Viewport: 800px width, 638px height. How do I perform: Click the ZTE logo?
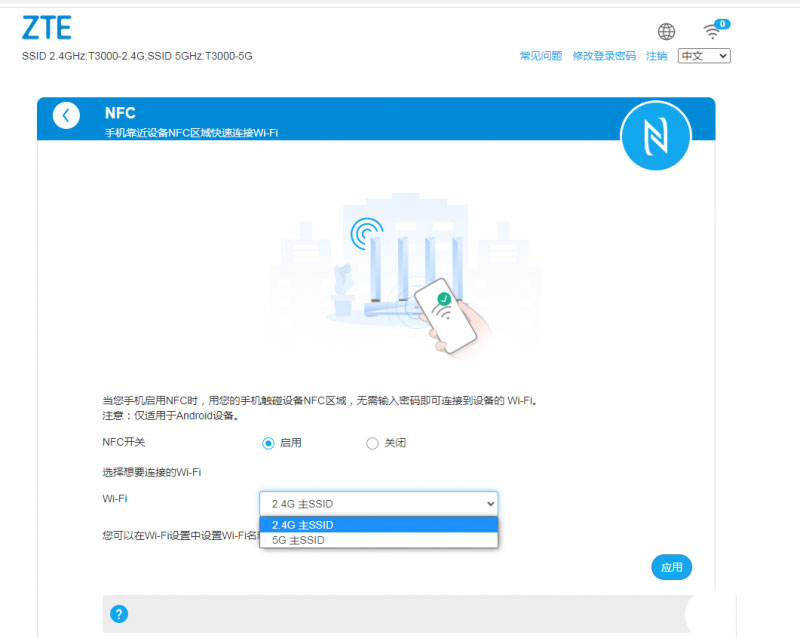(47, 28)
